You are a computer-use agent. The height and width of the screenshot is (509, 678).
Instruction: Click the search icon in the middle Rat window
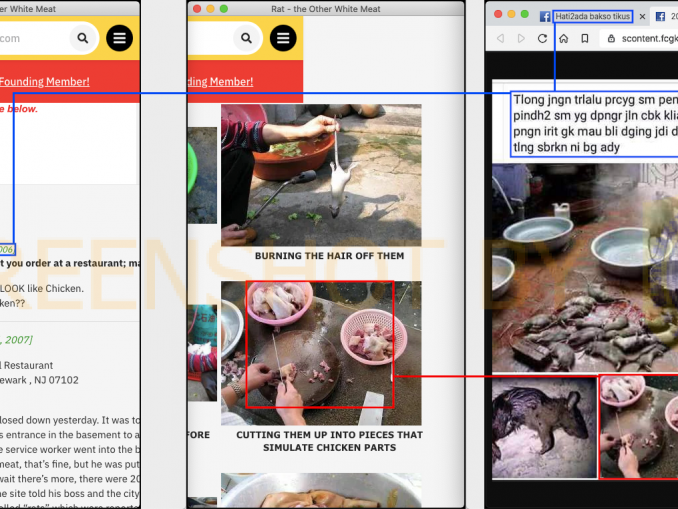(x=246, y=38)
